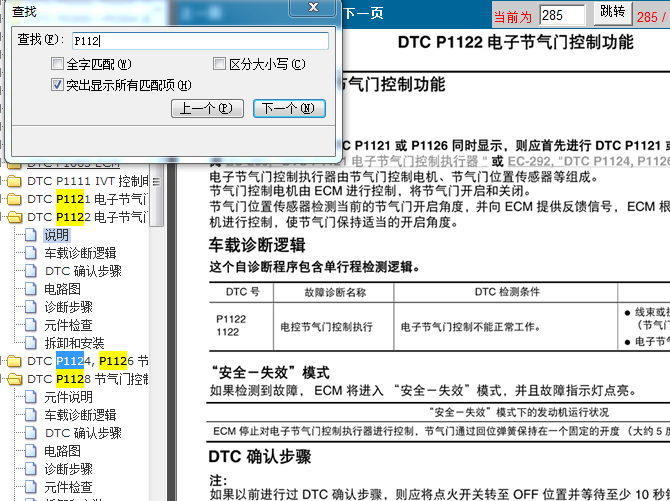Open 电路图 under DTC P1128
The width and height of the screenshot is (670, 501).
click(62, 451)
